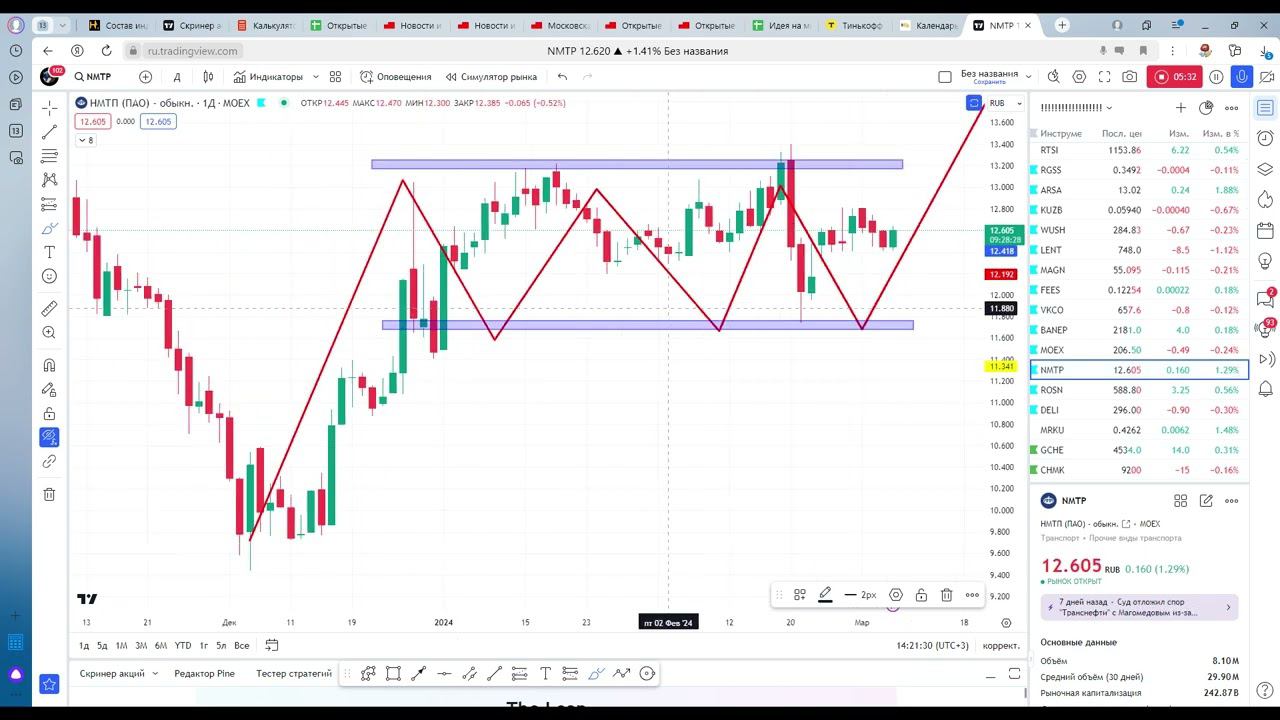
Task: Select the crosshair cursor tool
Action: [x=49, y=108]
